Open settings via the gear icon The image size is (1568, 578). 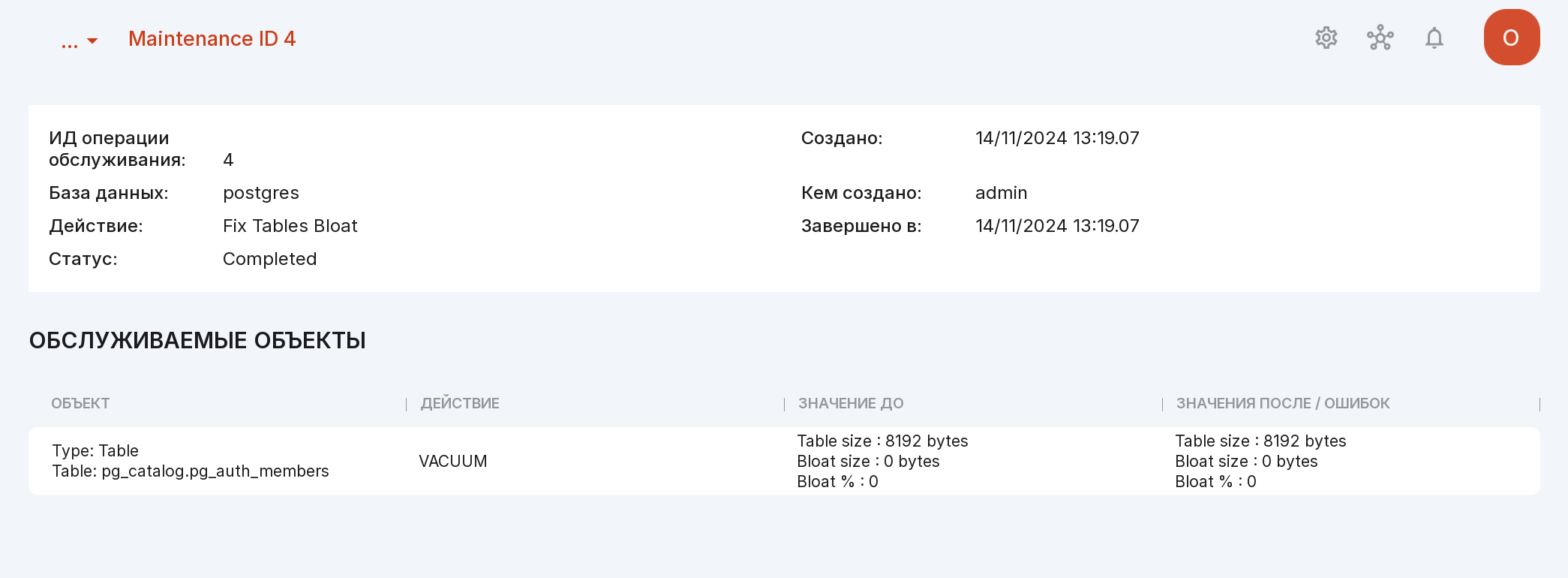(x=1326, y=38)
